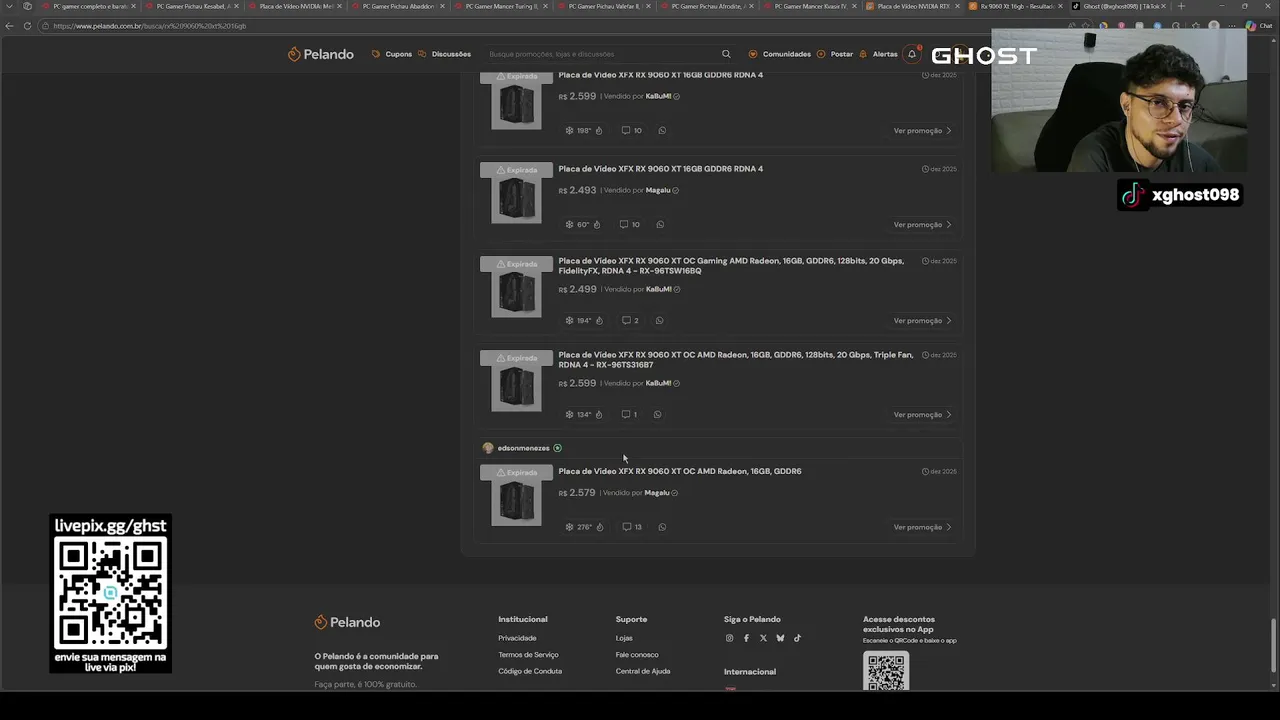Open the Termos de Serviço link
The image size is (1280, 720).
528,655
